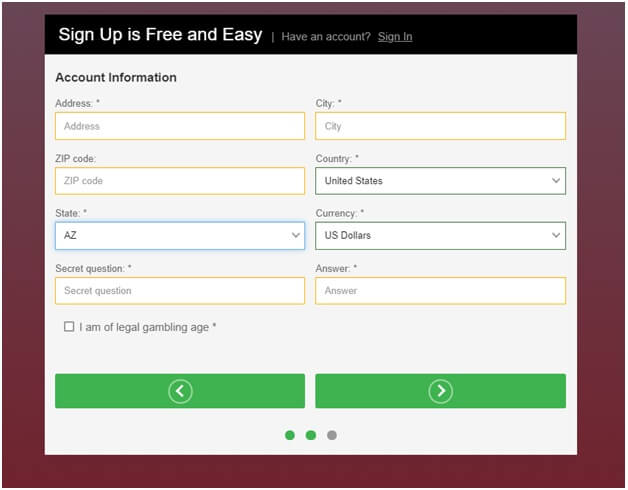
Task: Open the Currency dropdown showing US Dollars
Action: [x=440, y=236]
